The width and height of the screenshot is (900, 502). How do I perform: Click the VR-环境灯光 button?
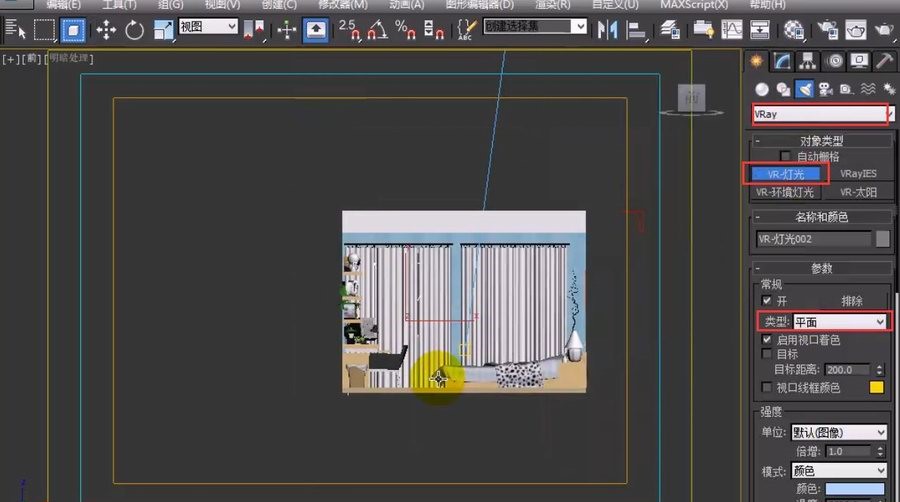tap(785, 192)
